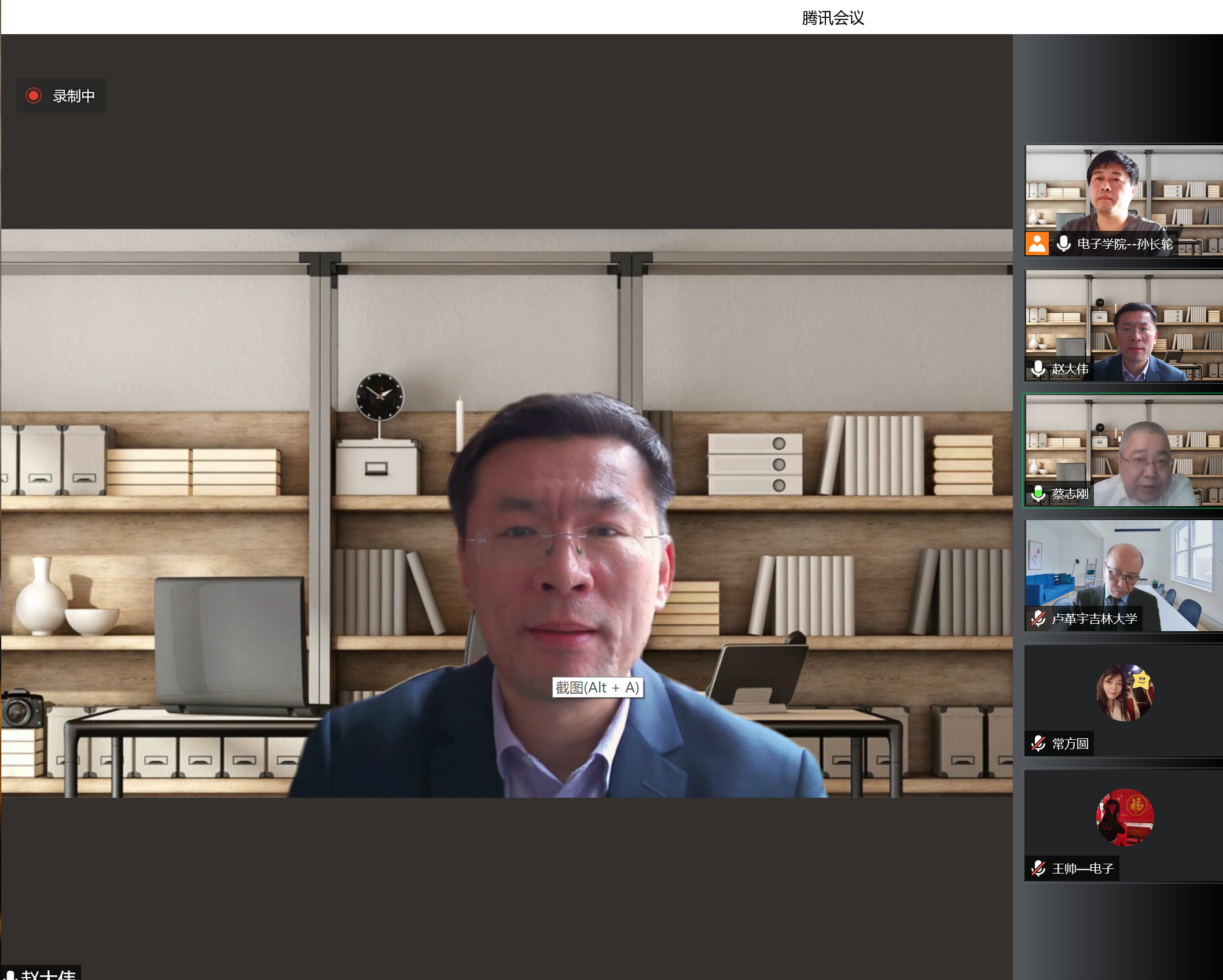Click the red recording indicator dot
The image size is (1223, 980).
34,95
